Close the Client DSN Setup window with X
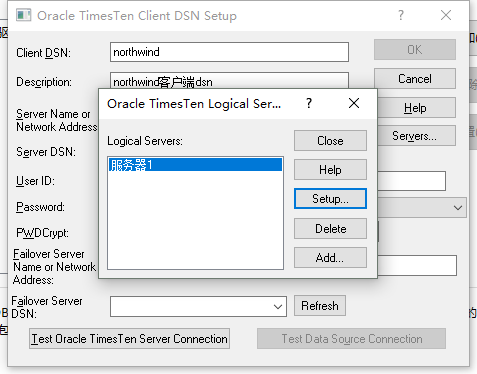 tap(446, 15)
